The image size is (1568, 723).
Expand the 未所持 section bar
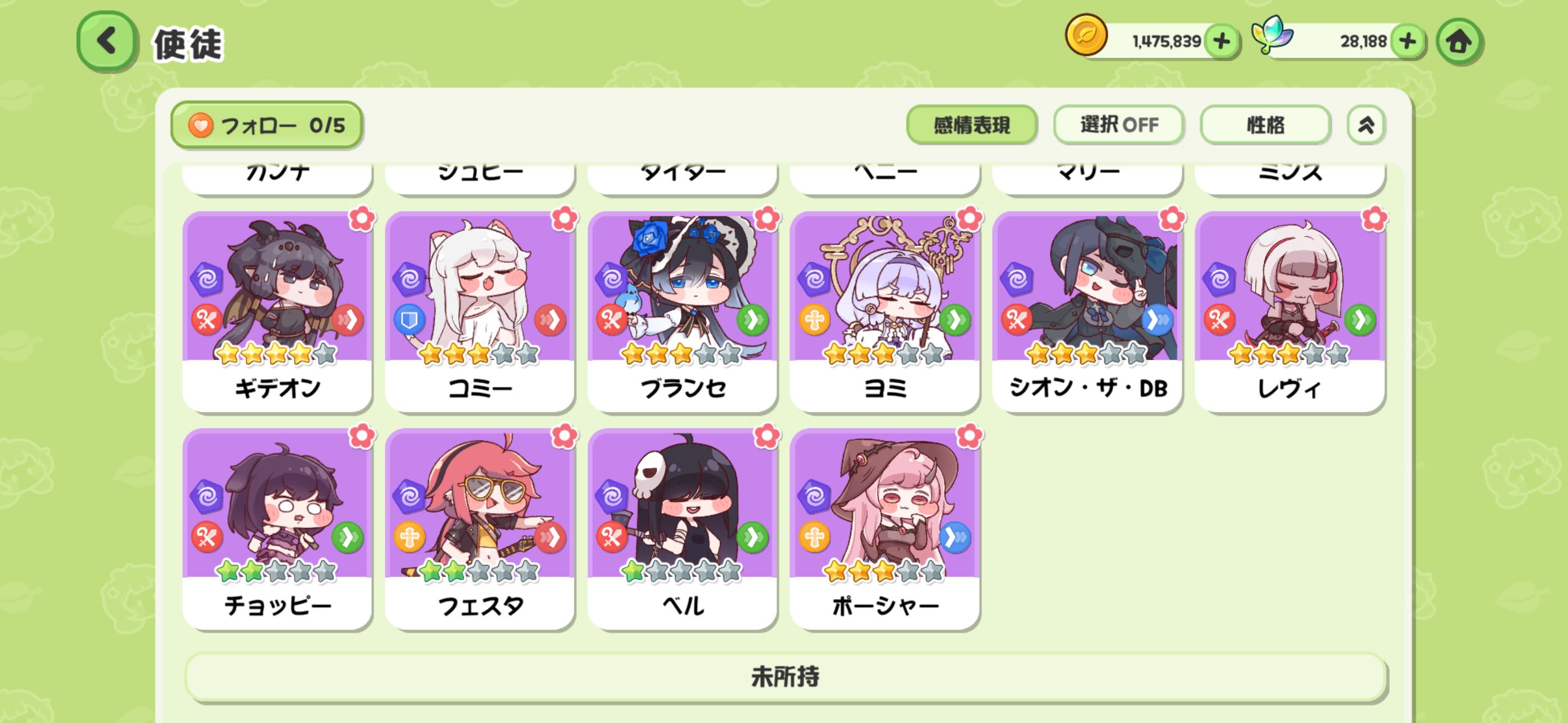[786, 676]
